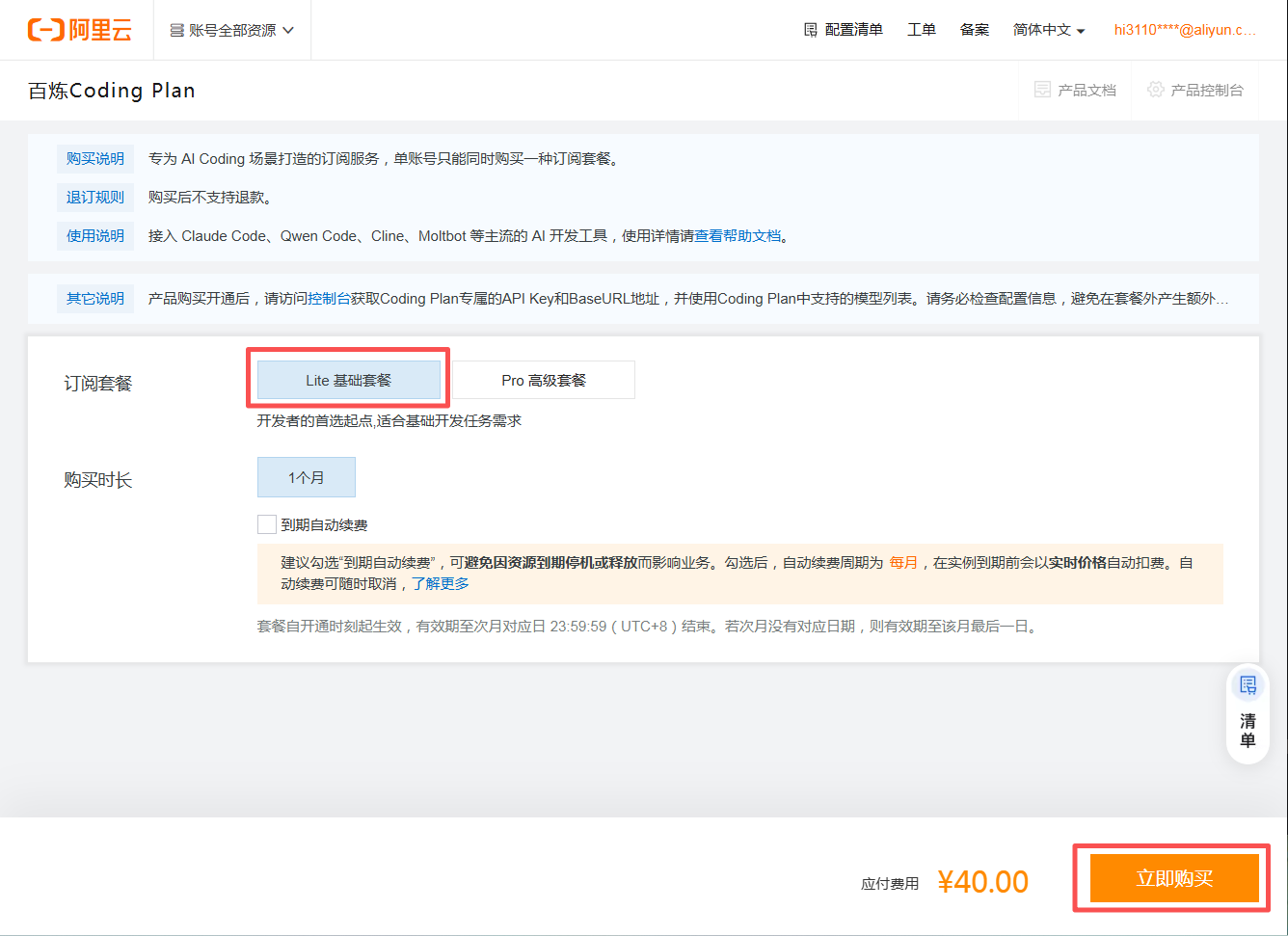Open the 配置清单 list icon
1288x936 pixels.
pyautogui.click(x=811, y=30)
